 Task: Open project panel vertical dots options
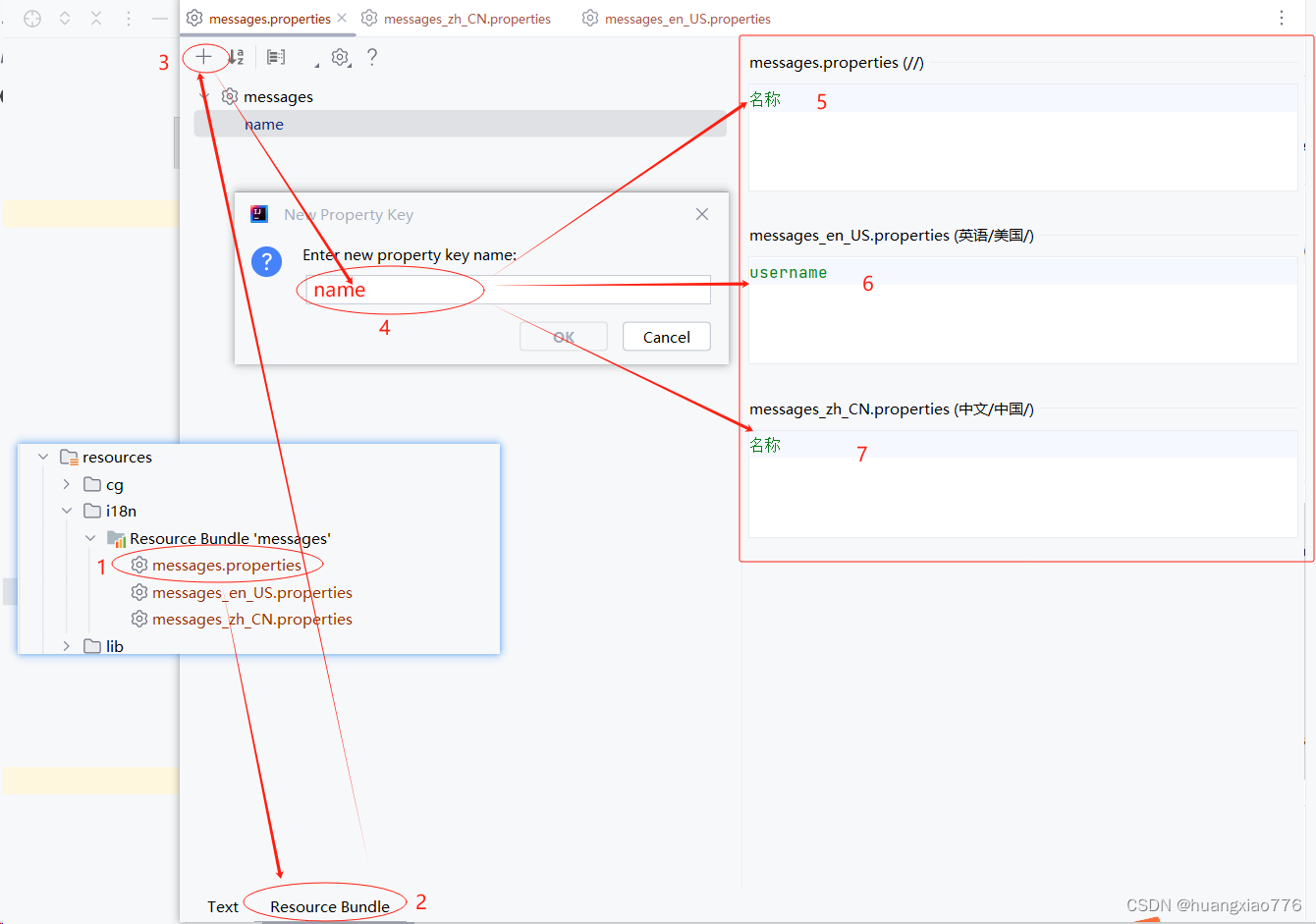[129, 19]
